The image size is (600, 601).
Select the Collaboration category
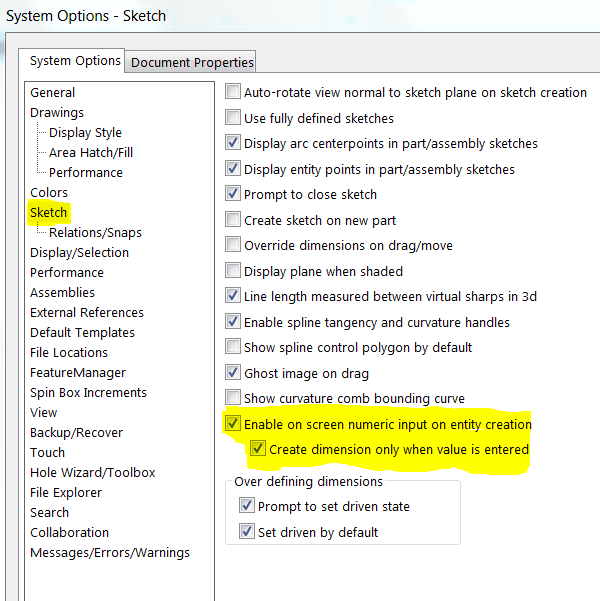pyautogui.click(x=69, y=532)
